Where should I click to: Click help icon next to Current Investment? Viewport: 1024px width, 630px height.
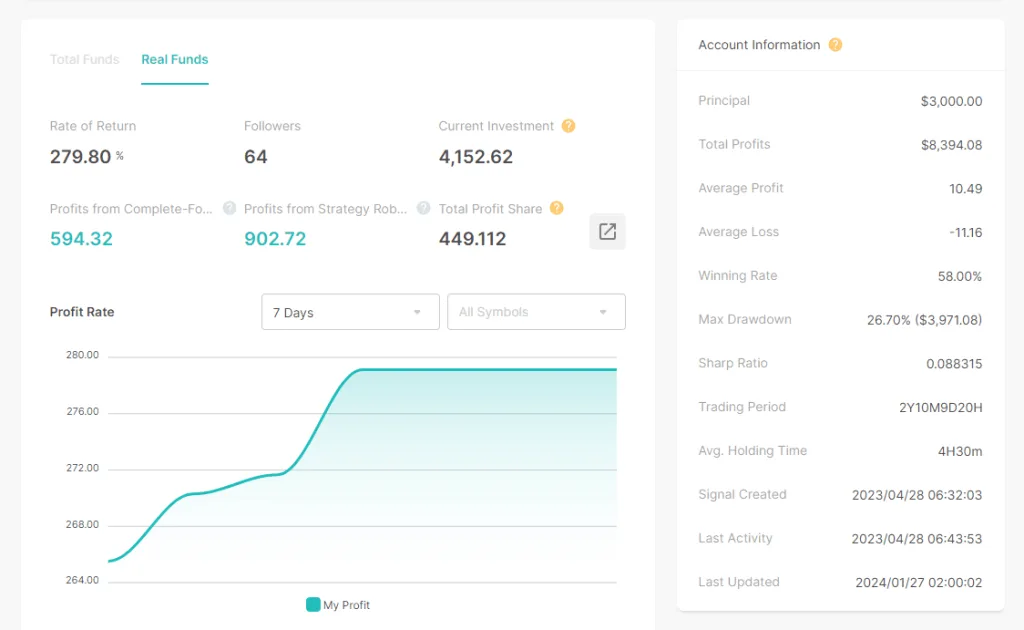tap(568, 126)
